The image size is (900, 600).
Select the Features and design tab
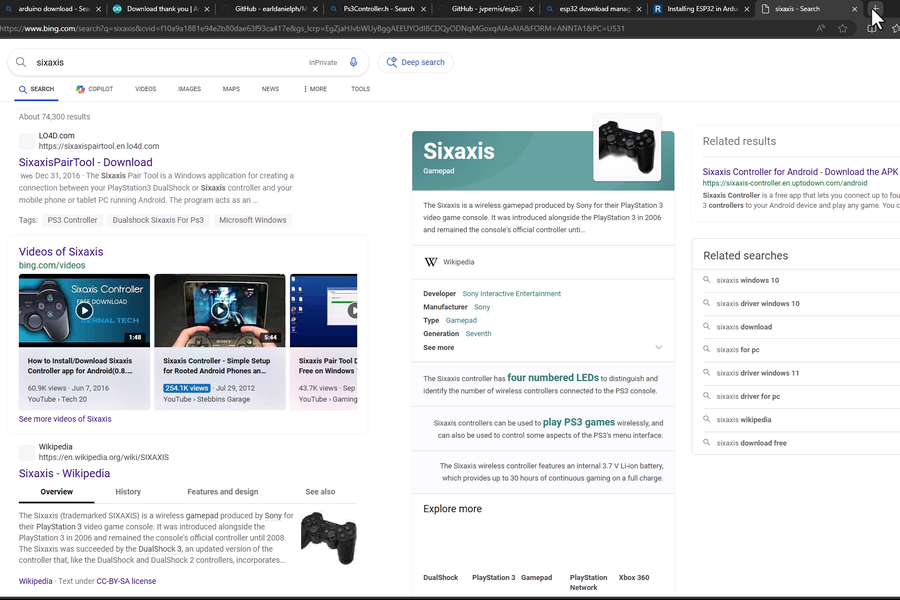tap(223, 492)
